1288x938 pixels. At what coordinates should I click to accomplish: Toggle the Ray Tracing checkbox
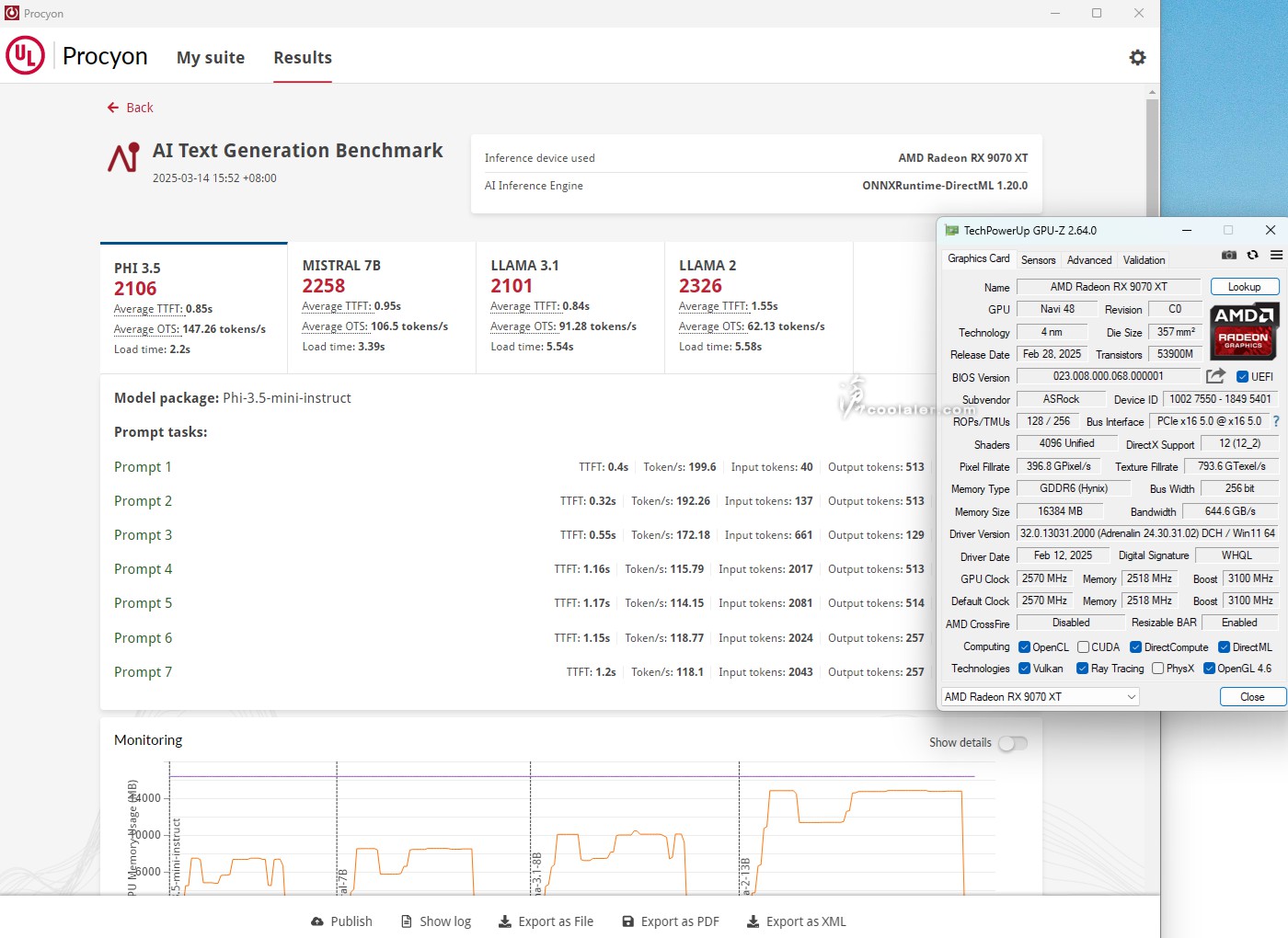pos(1083,669)
